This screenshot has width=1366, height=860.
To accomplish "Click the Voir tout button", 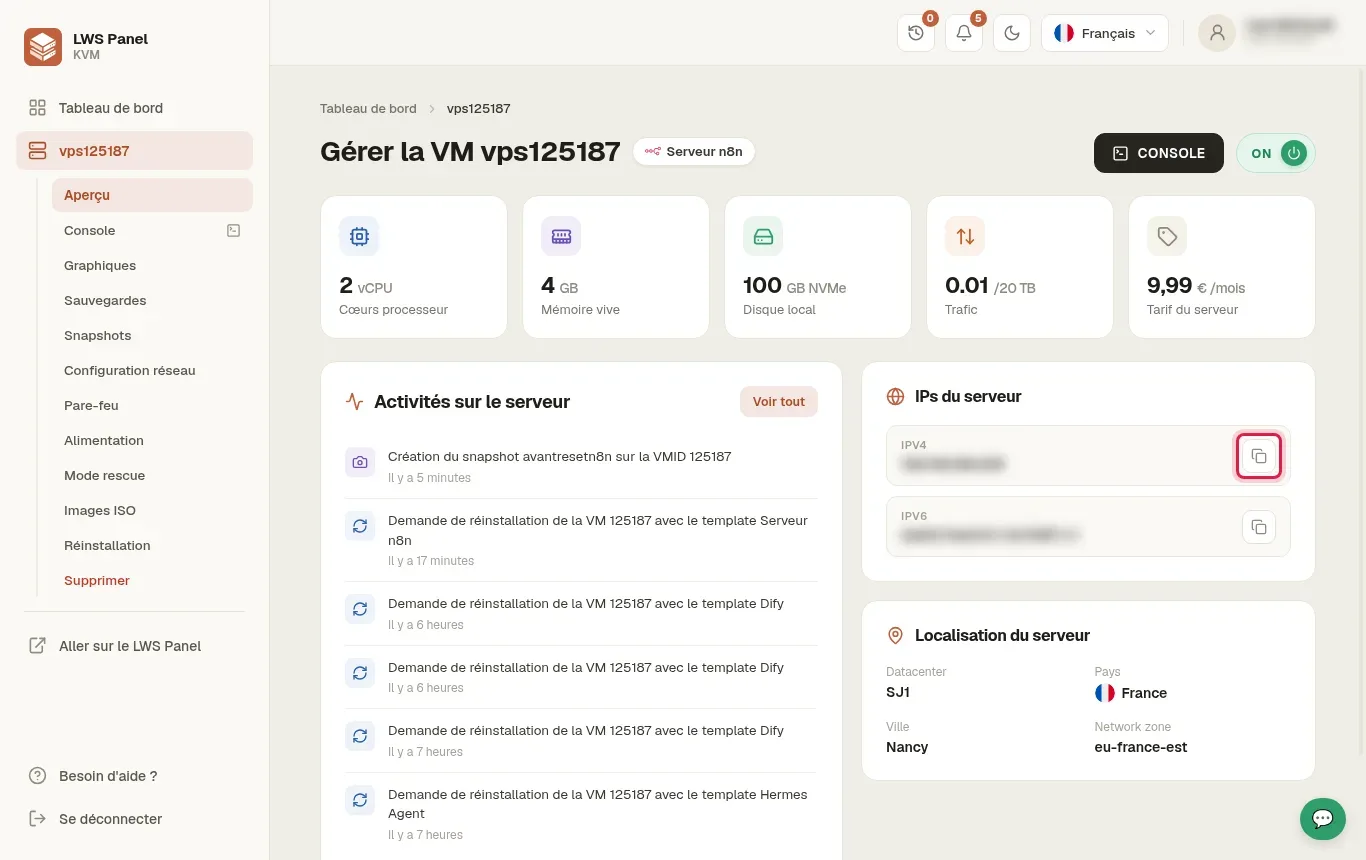I will 779,401.
